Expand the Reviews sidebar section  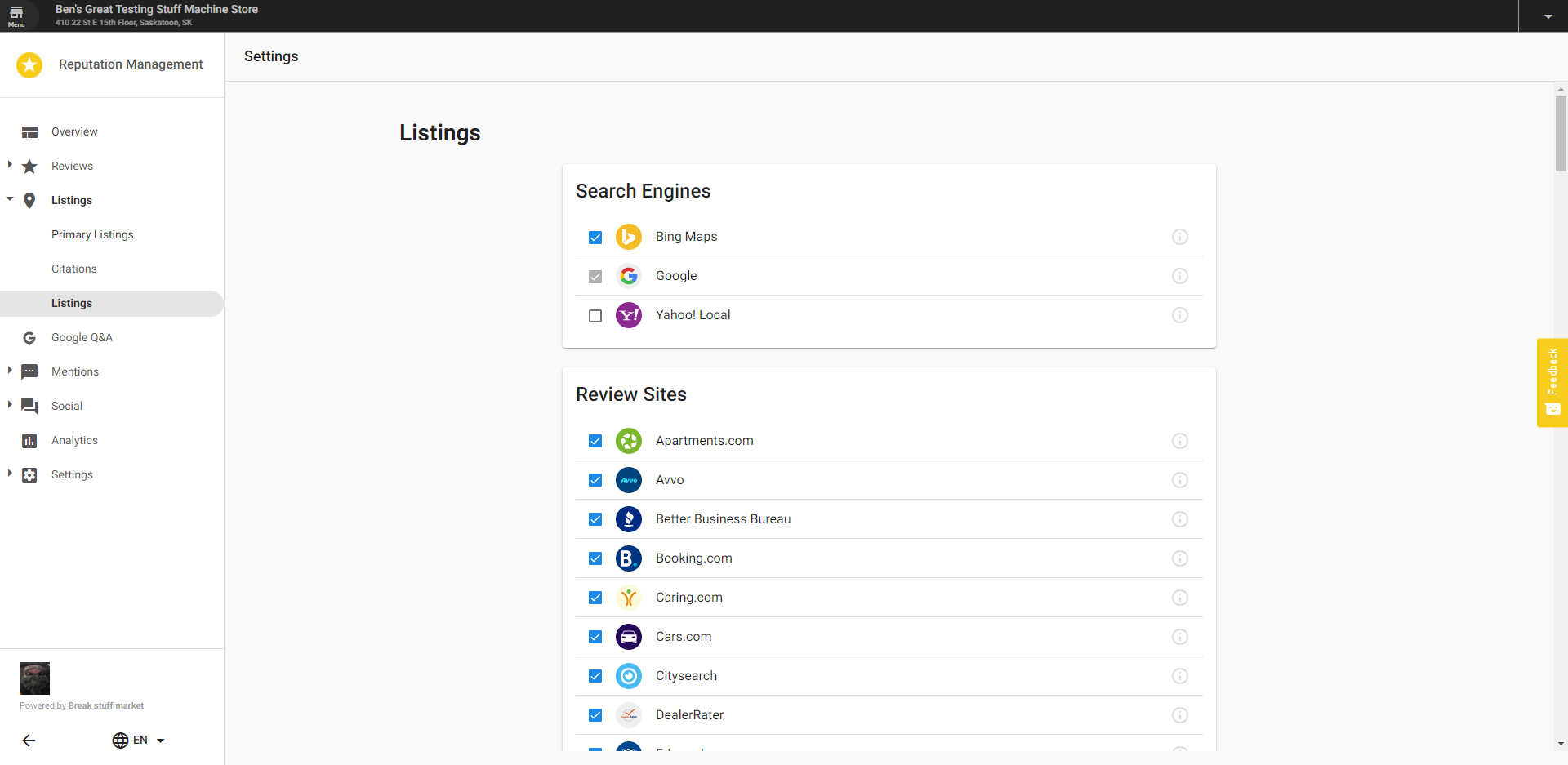point(10,165)
